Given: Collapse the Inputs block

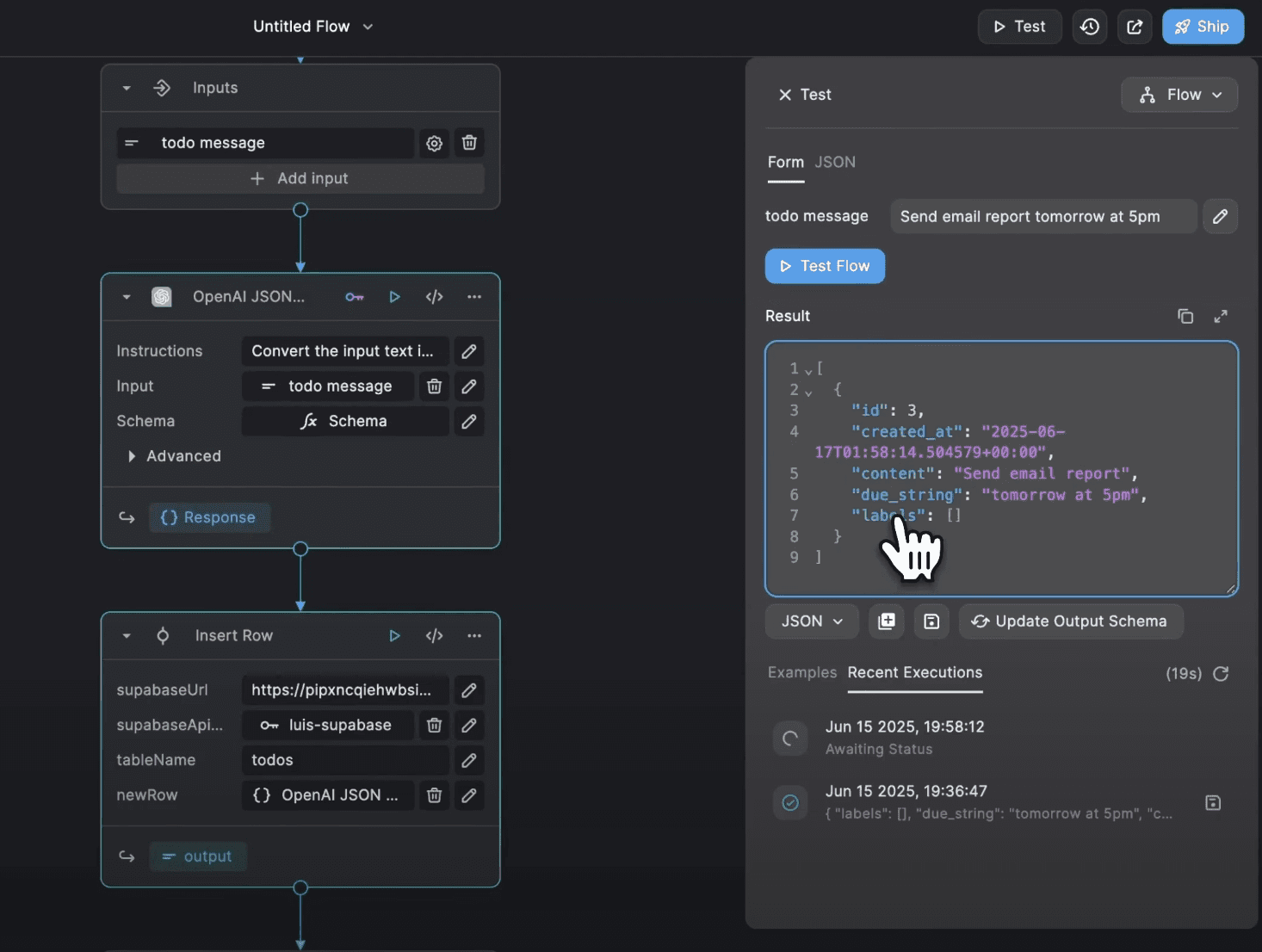Looking at the screenshot, I should (127, 89).
